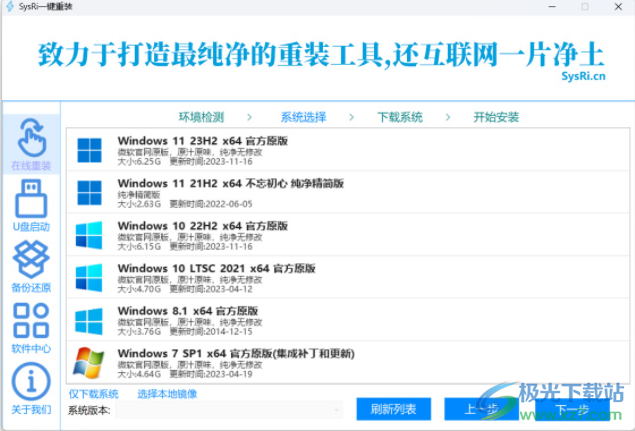The width and height of the screenshot is (635, 431).
Task: Click the Windows 8.1 logo icon
Action: [x=89, y=321]
